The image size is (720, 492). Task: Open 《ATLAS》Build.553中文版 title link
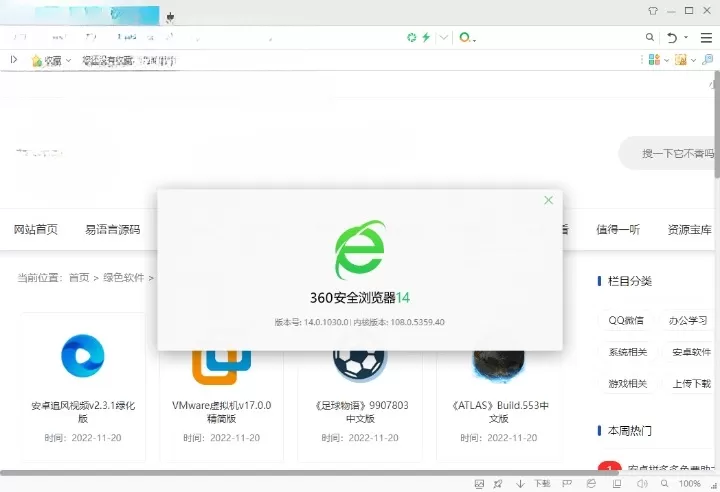tap(499, 412)
